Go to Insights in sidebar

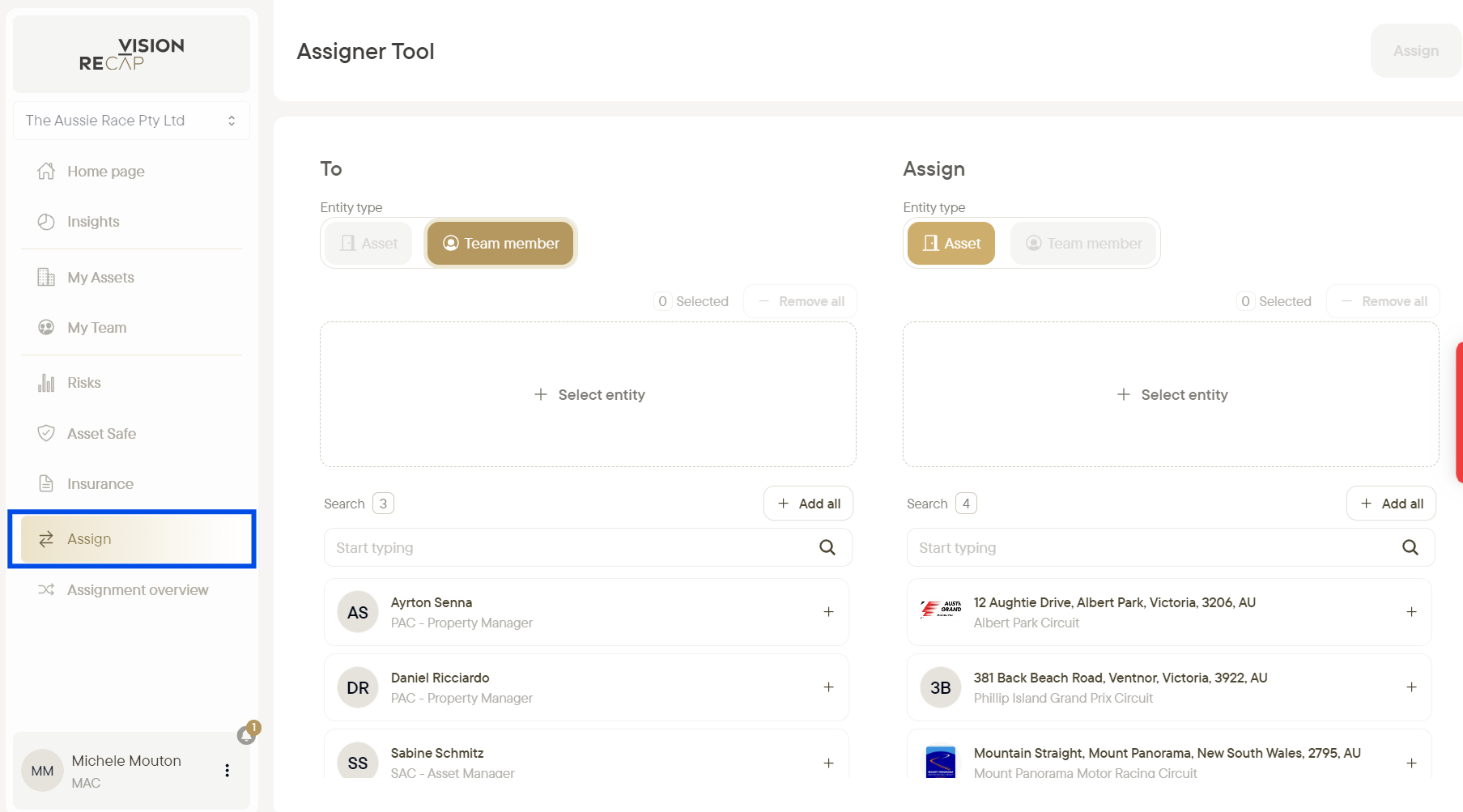[x=131, y=222]
